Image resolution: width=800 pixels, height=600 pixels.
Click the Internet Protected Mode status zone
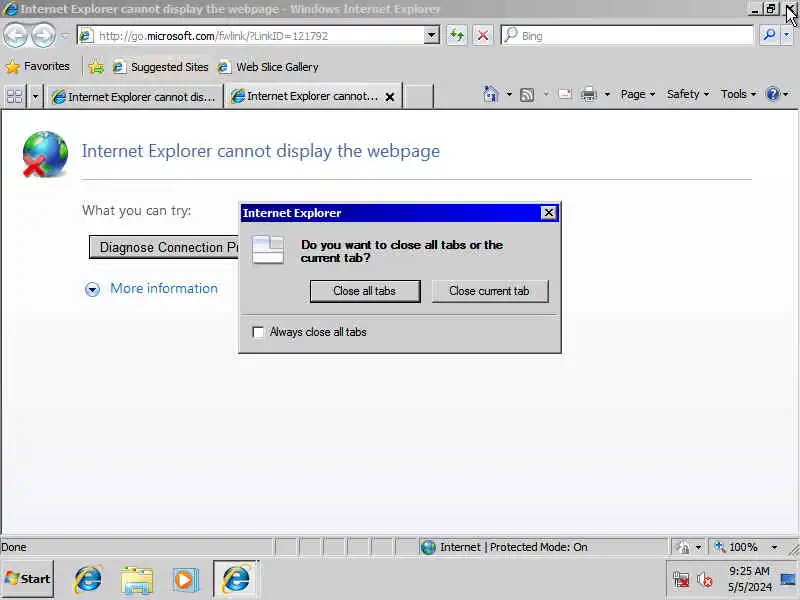pos(543,547)
